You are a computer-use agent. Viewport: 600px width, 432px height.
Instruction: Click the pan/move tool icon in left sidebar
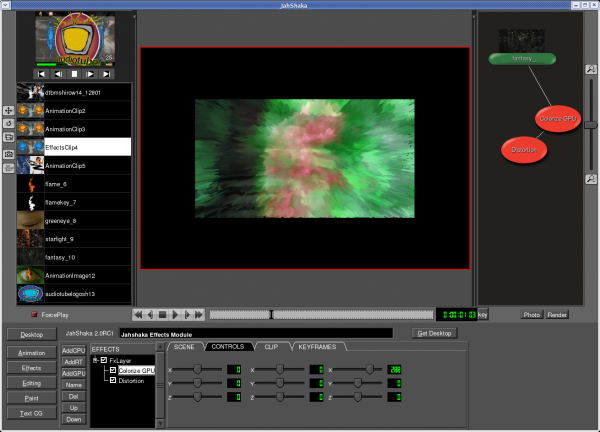(8, 110)
